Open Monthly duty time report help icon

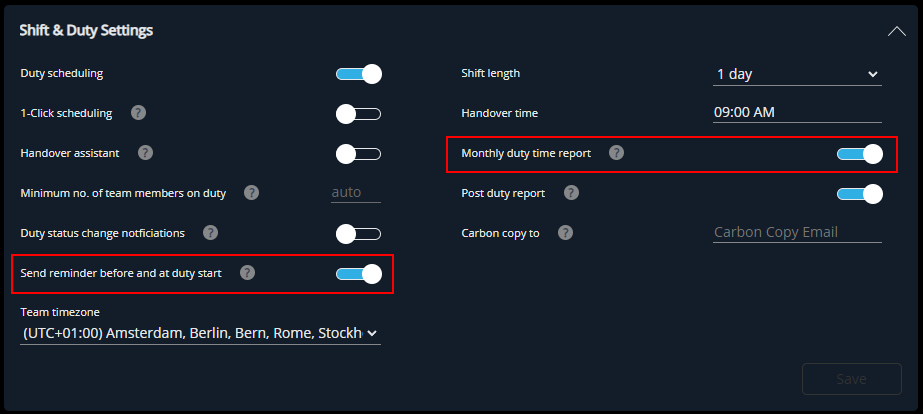616,153
